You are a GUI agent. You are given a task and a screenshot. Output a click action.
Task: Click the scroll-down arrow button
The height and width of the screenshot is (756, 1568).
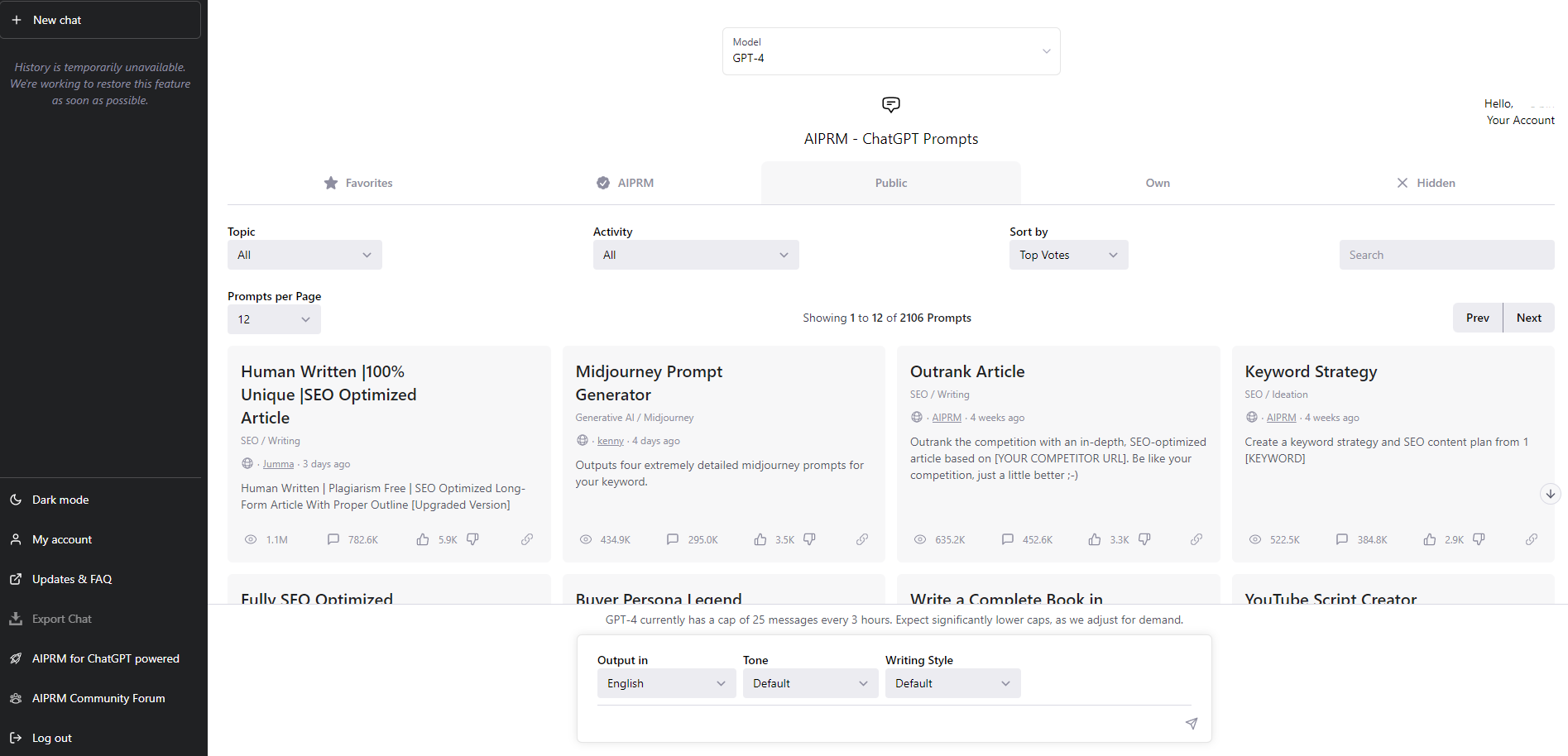[1550, 494]
